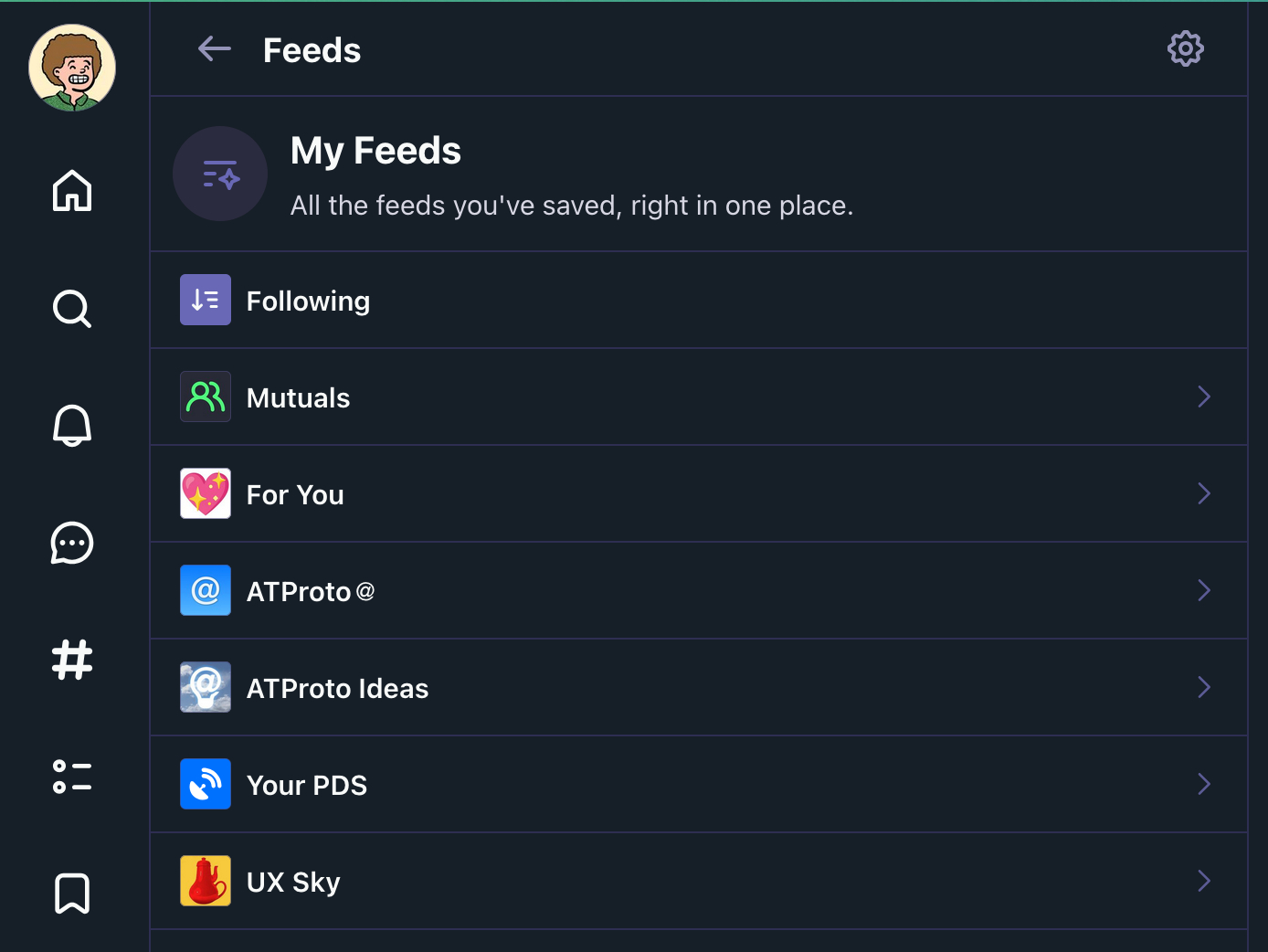
Task: Select the UX Sky feed
Action: click(293, 883)
